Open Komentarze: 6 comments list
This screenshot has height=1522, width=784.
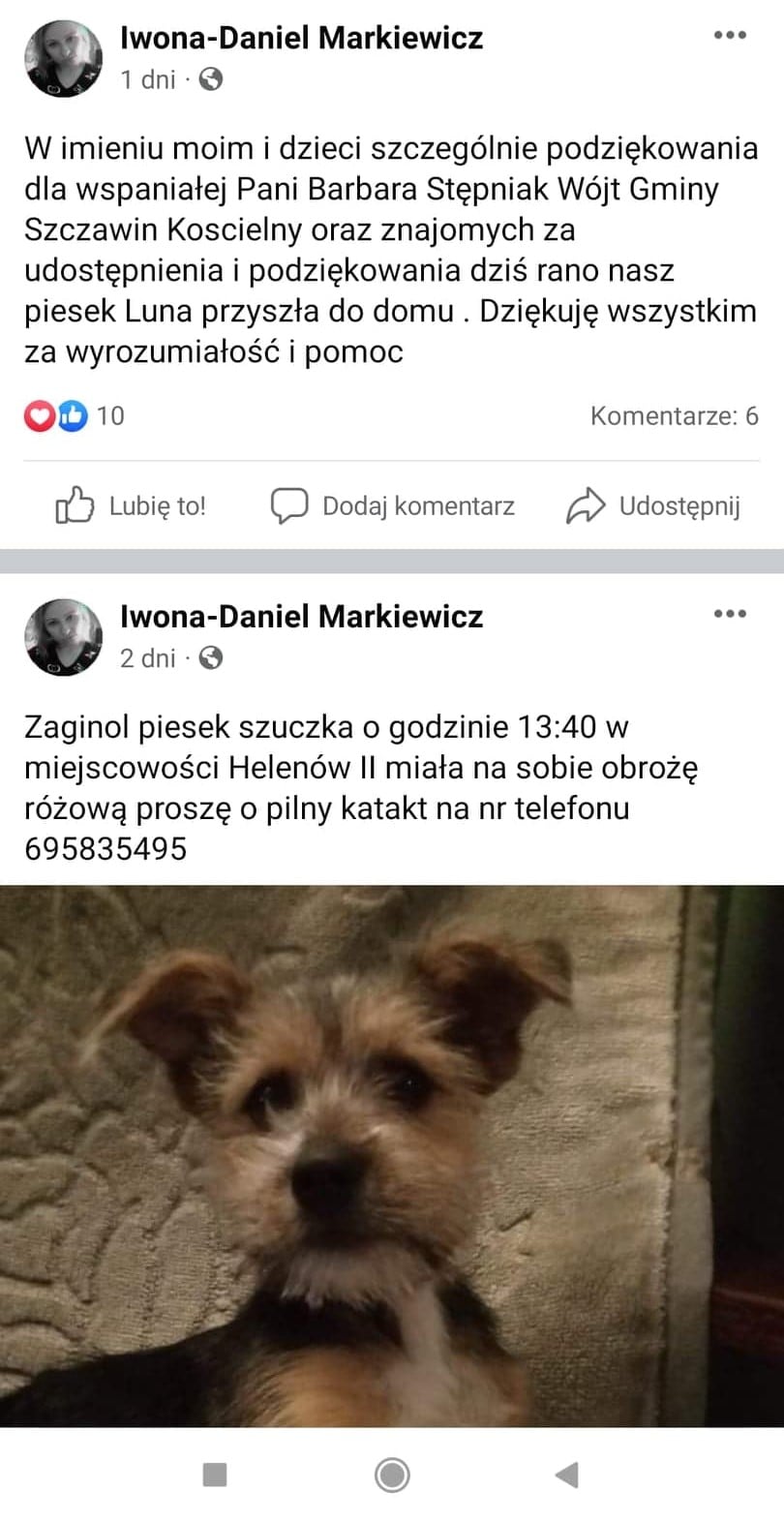coord(675,416)
